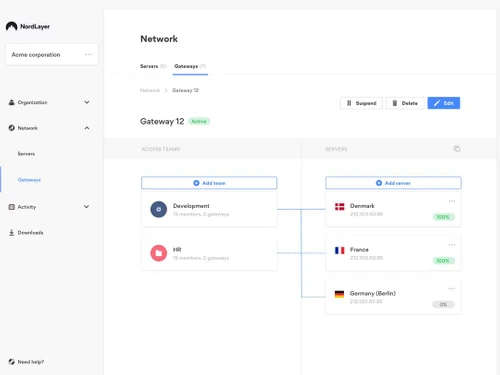The width and height of the screenshot is (500, 375).
Task: Click France 100% load indicator
Action: pyautogui.click(x=443, y=261)
